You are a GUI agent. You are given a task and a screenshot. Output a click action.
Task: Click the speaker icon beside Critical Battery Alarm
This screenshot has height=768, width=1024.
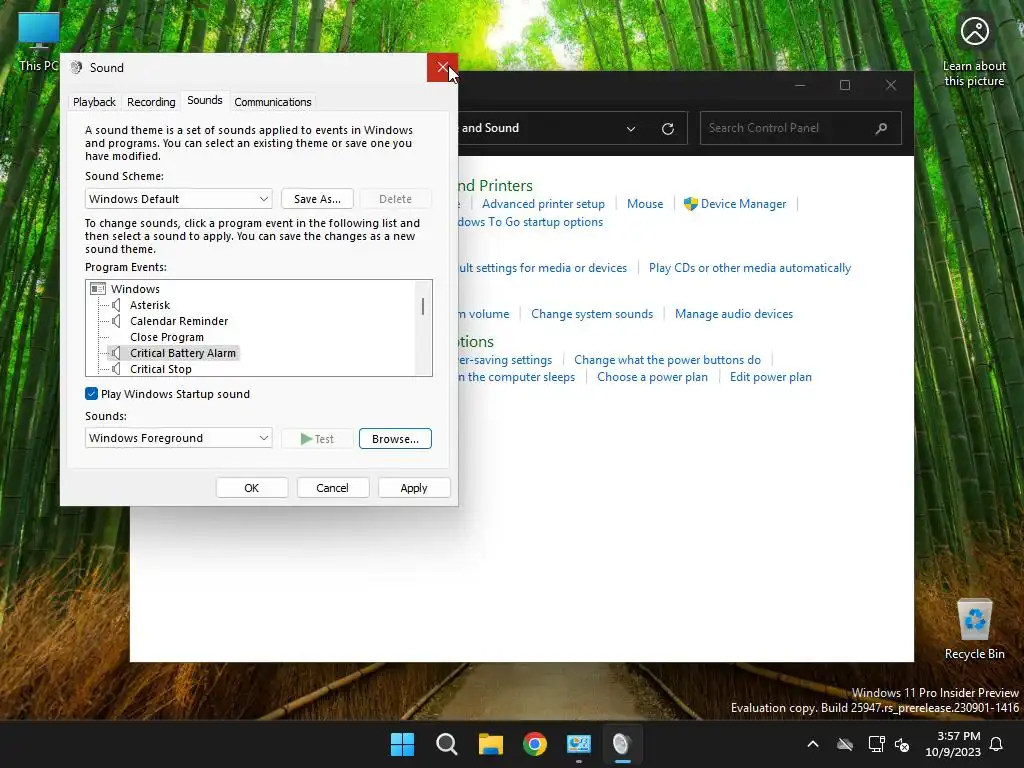[x=116, y=353]
